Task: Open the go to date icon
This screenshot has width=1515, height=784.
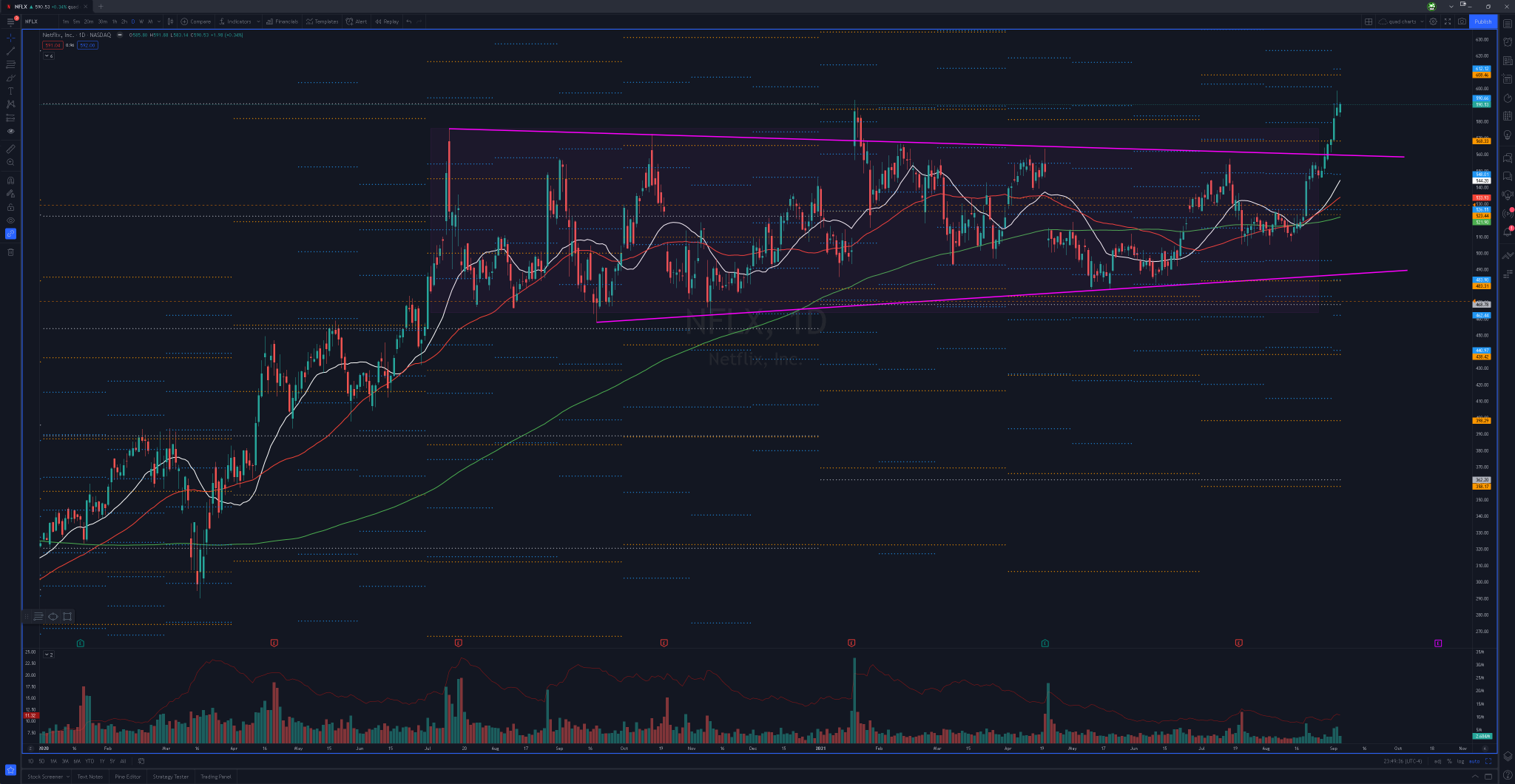Action: [141, 761]
